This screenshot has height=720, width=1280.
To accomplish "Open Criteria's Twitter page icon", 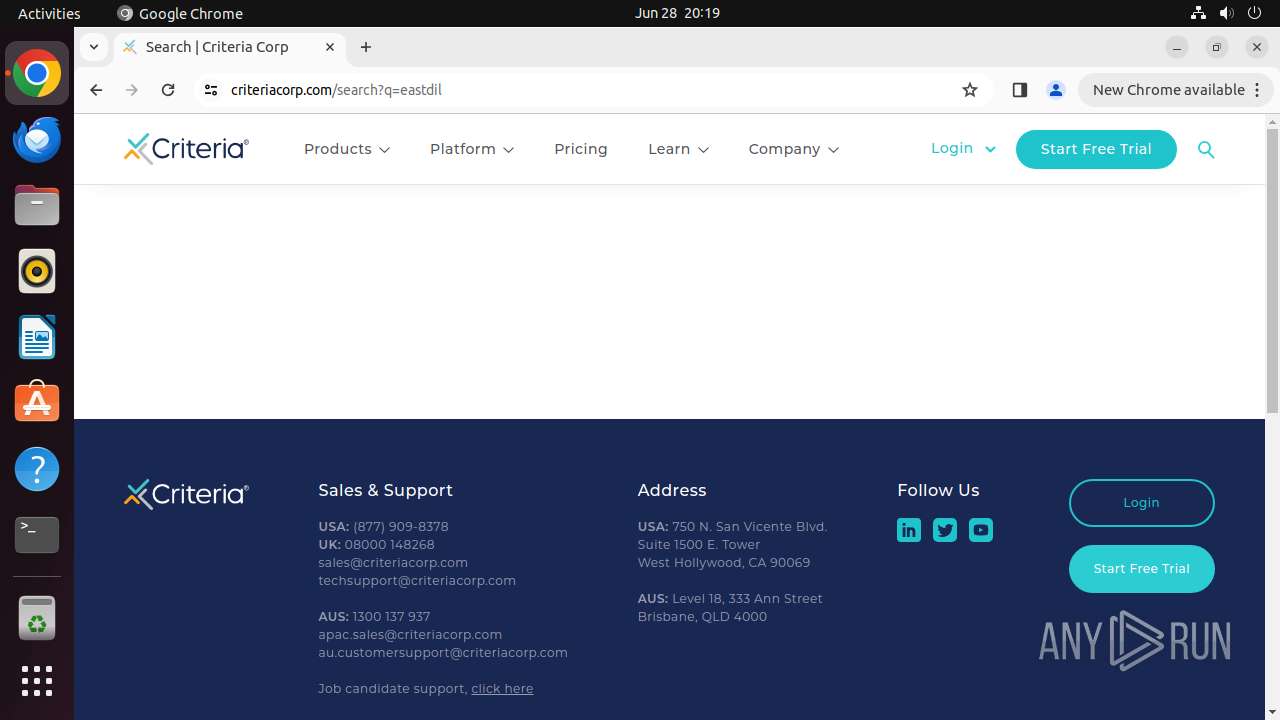I will pyautogui.click(x=945, y=530).
